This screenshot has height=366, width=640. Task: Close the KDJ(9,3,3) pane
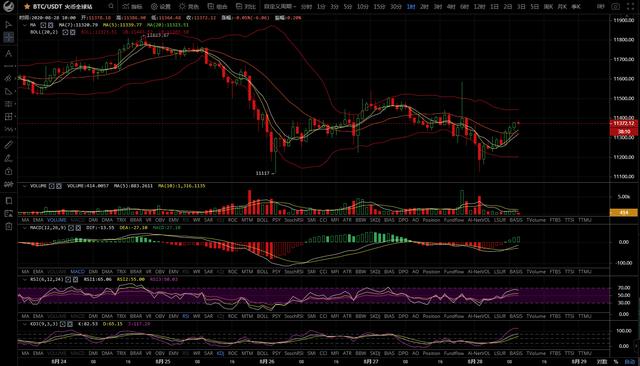69,324
